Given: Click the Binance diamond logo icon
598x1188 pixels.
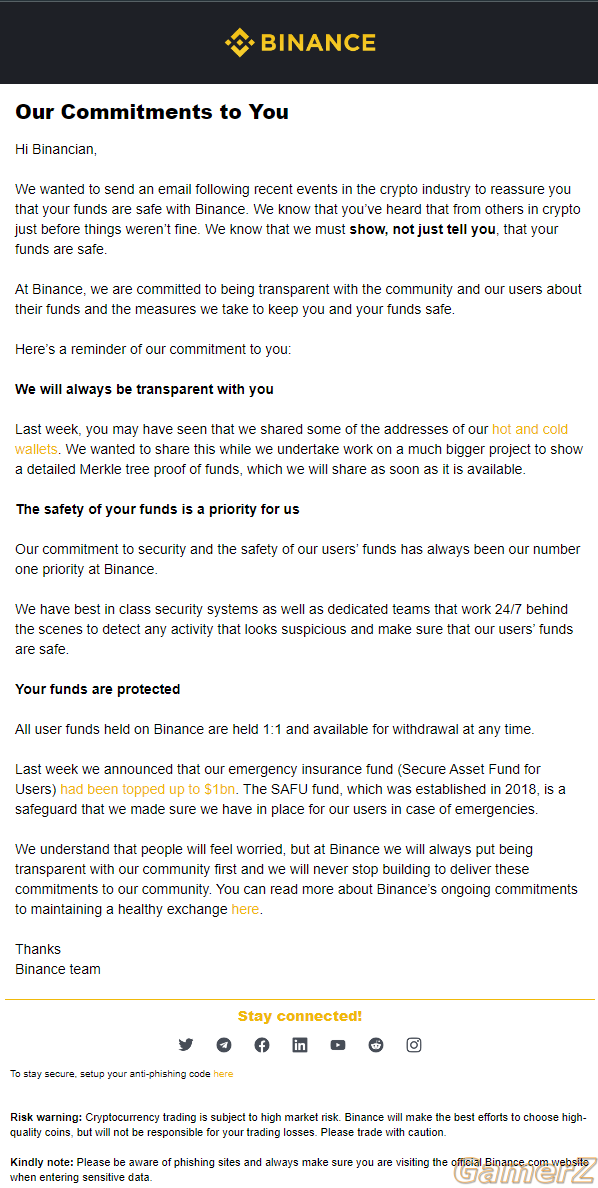Looking at the screenshot, I should (239, 42).
